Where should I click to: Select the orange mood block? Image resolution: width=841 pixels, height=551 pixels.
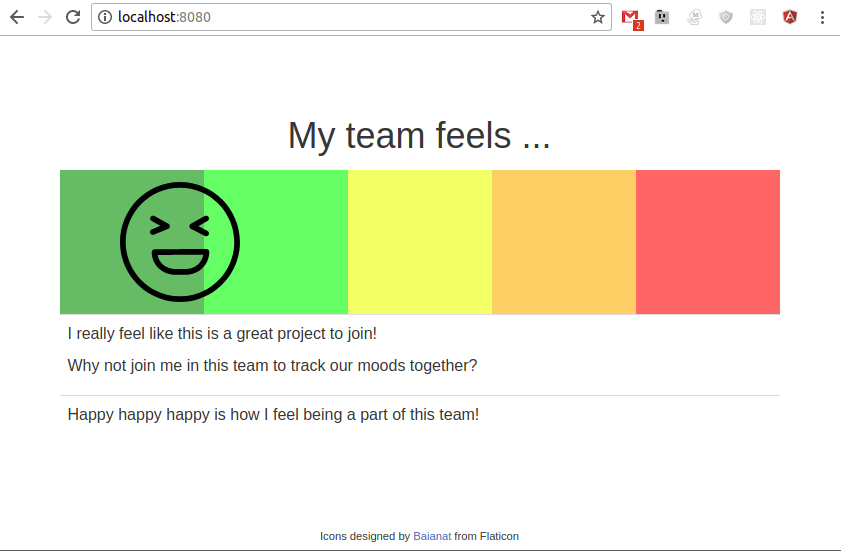(x=564, y=242)
